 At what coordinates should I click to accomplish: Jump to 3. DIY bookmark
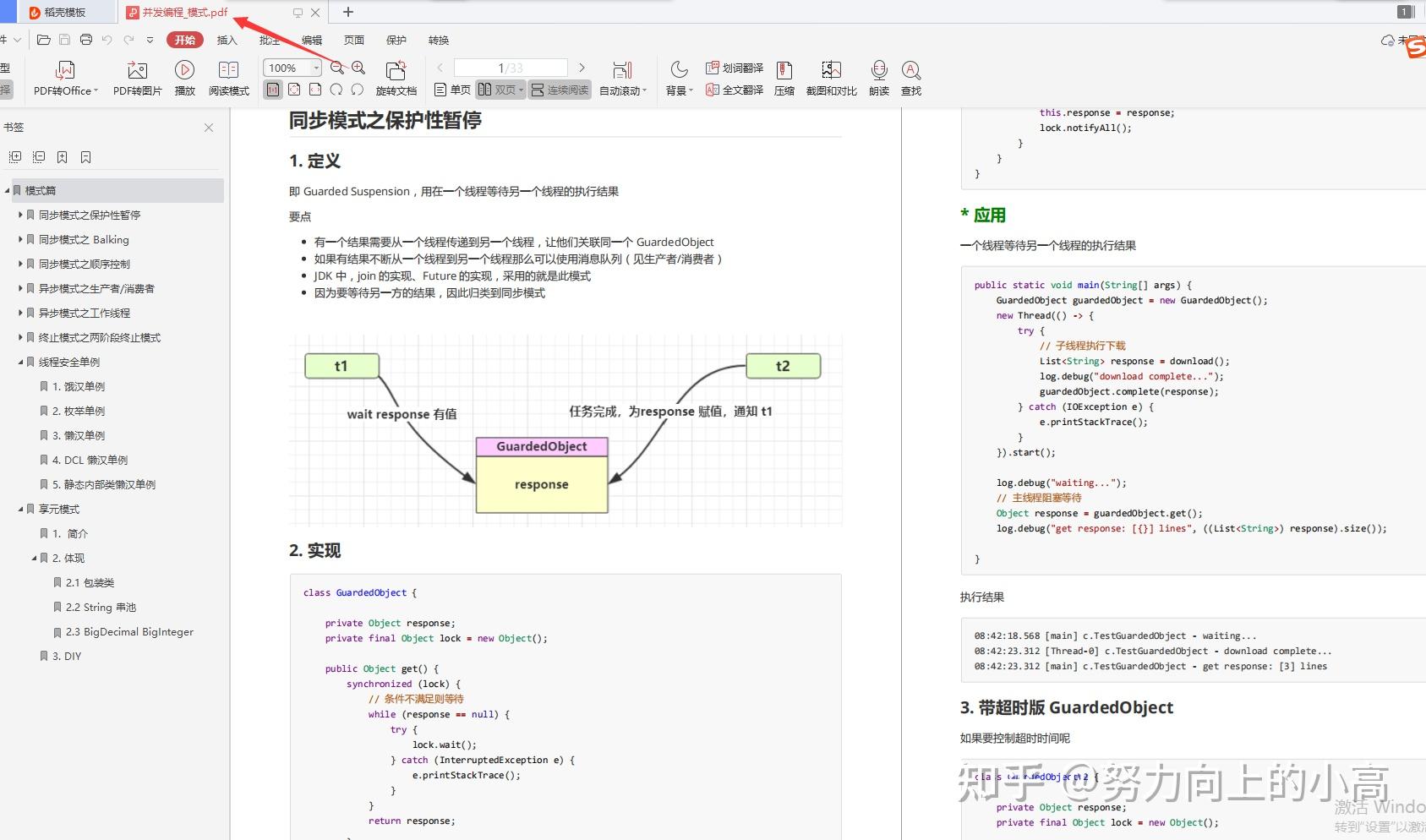tap(67, 657)
